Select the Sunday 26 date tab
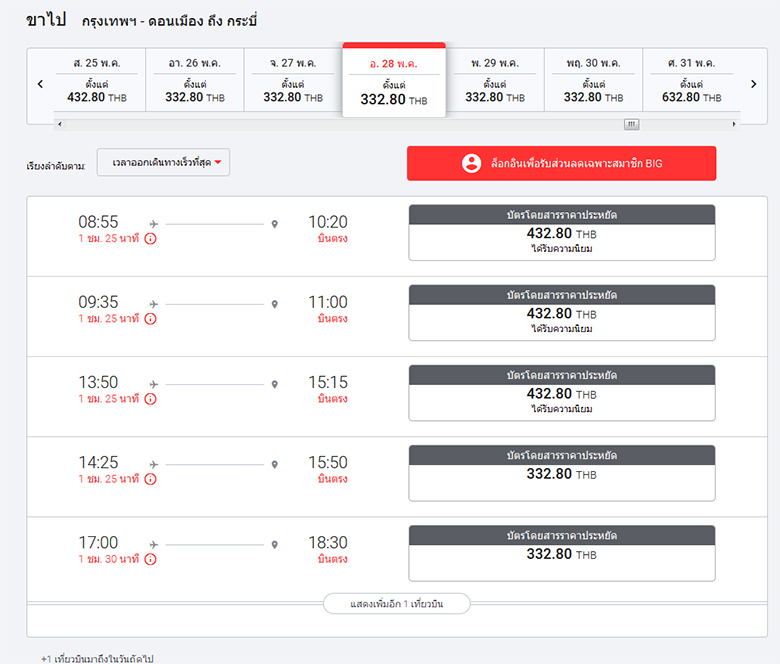 (x=194, y=80)
